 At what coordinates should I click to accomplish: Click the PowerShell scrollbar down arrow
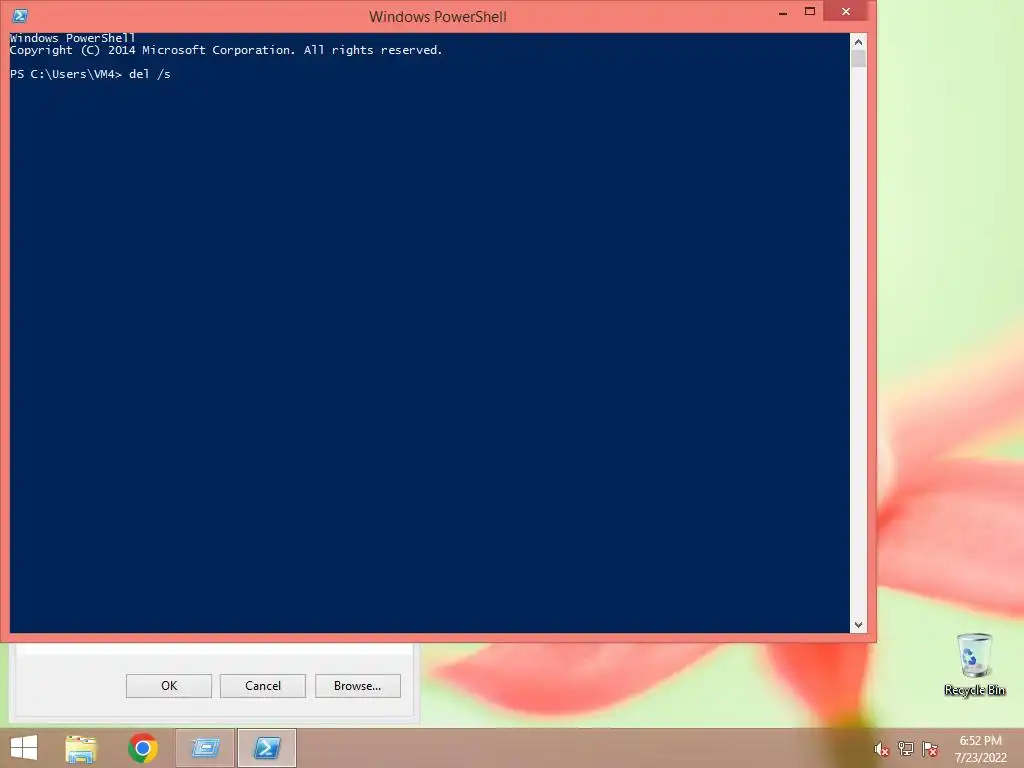(858, 625)
